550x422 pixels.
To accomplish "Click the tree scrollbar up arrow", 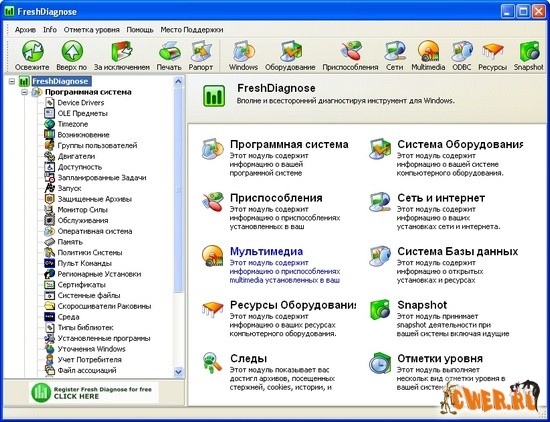I will (x=178, y=81).
